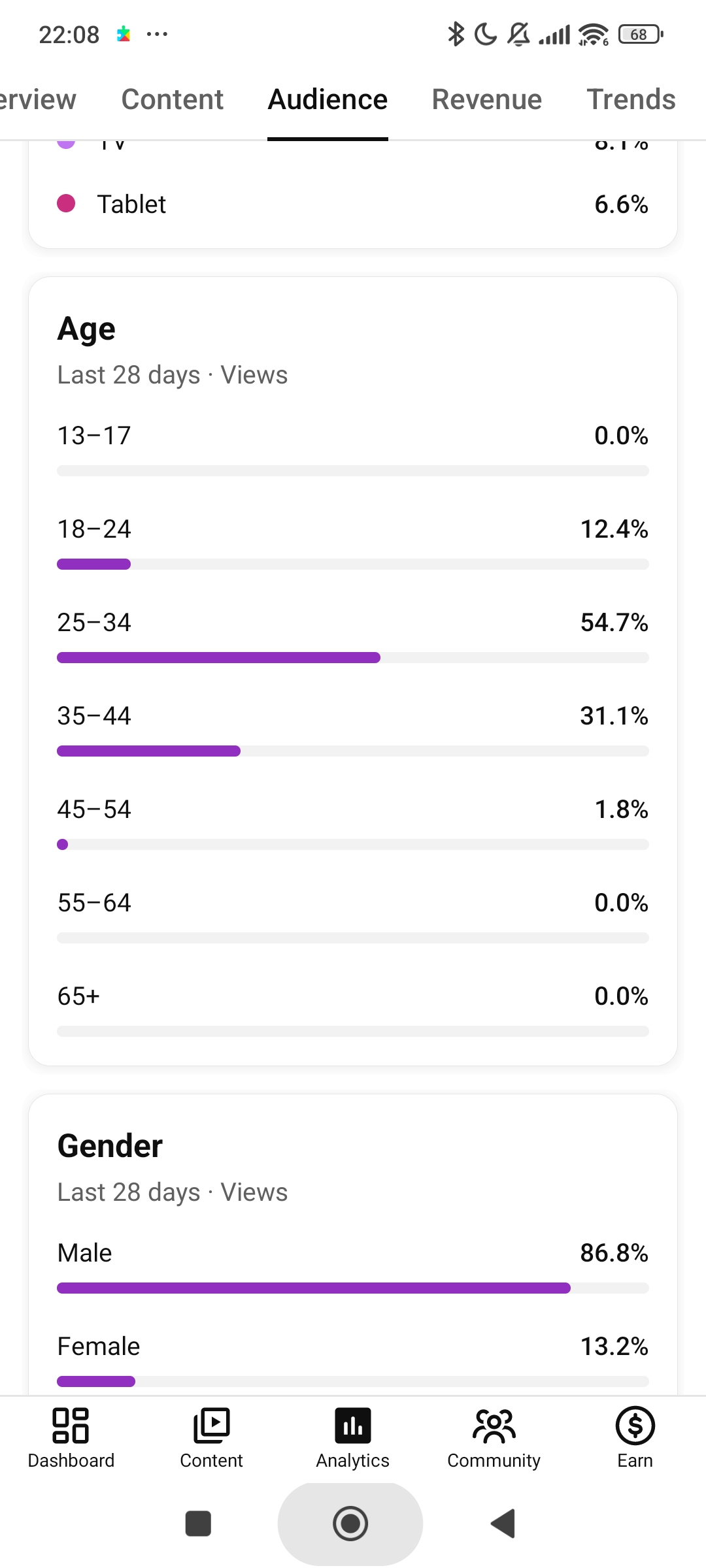Tap the Male gender progress bar
Image resolution: width=706 pixels, height=1568 pixels.
point(353,1288)
